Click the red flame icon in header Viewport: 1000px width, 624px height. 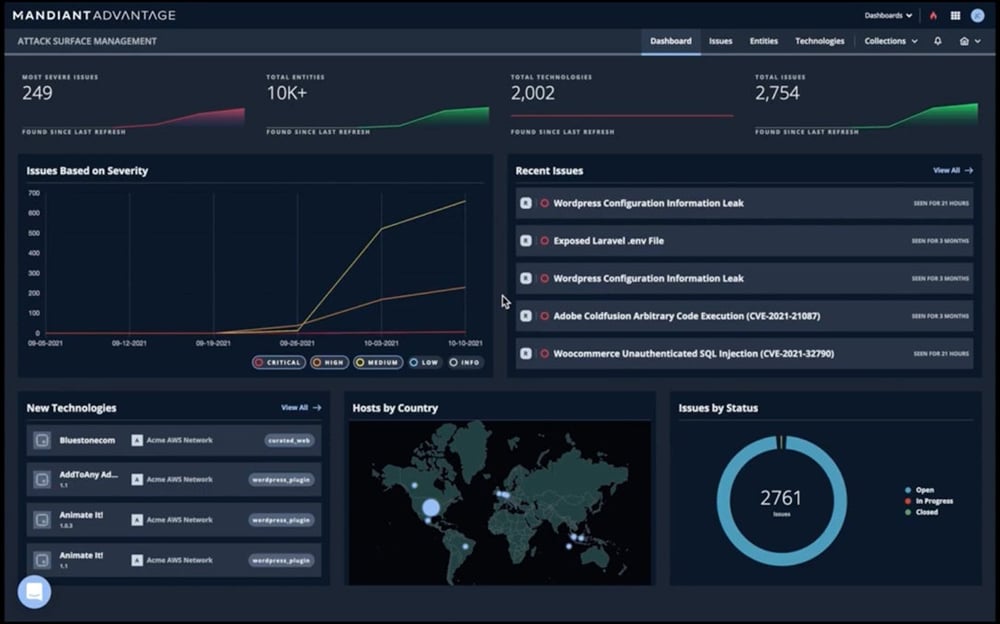934,16
